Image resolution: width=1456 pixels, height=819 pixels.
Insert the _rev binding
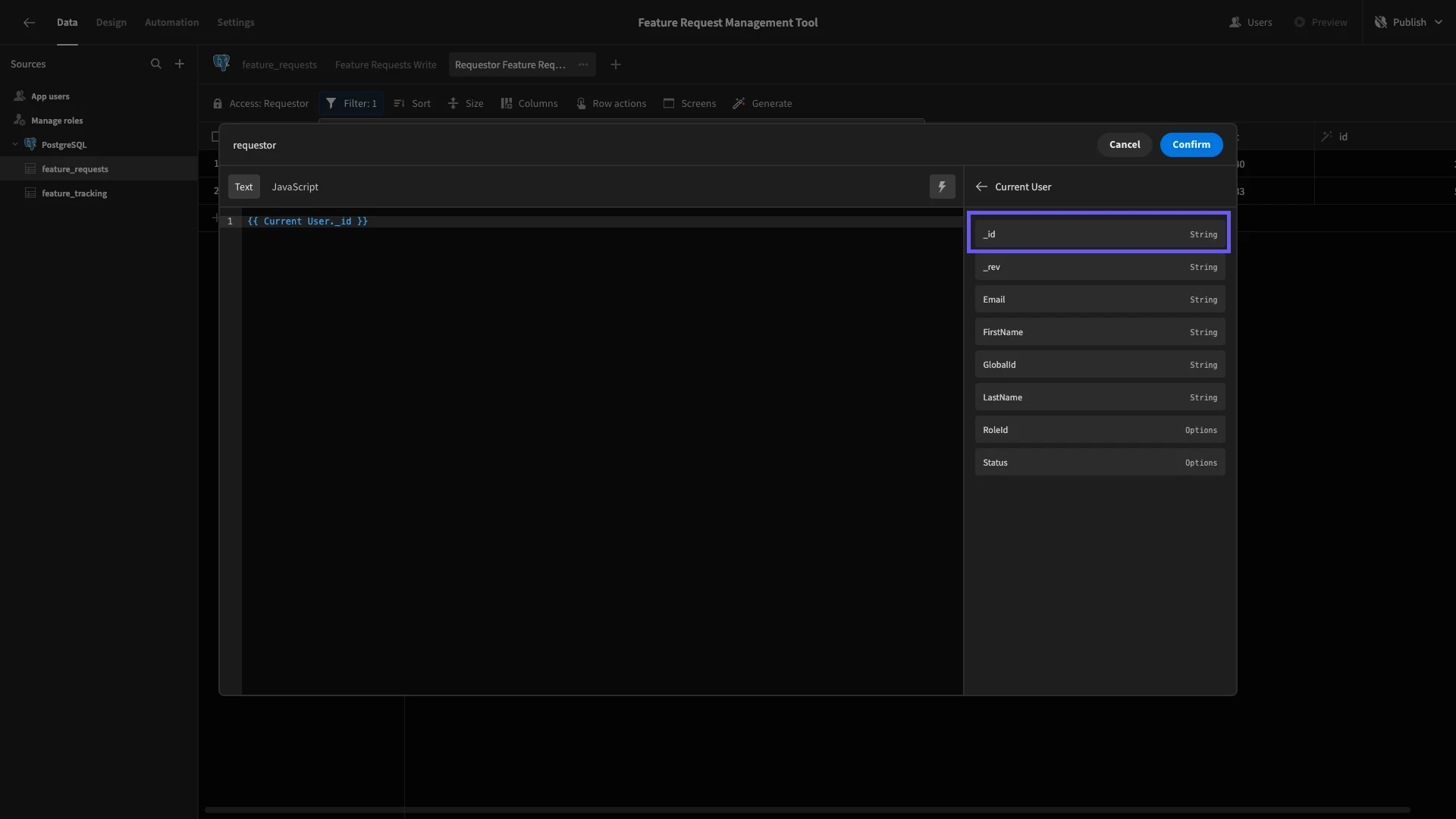point(1100,267)
